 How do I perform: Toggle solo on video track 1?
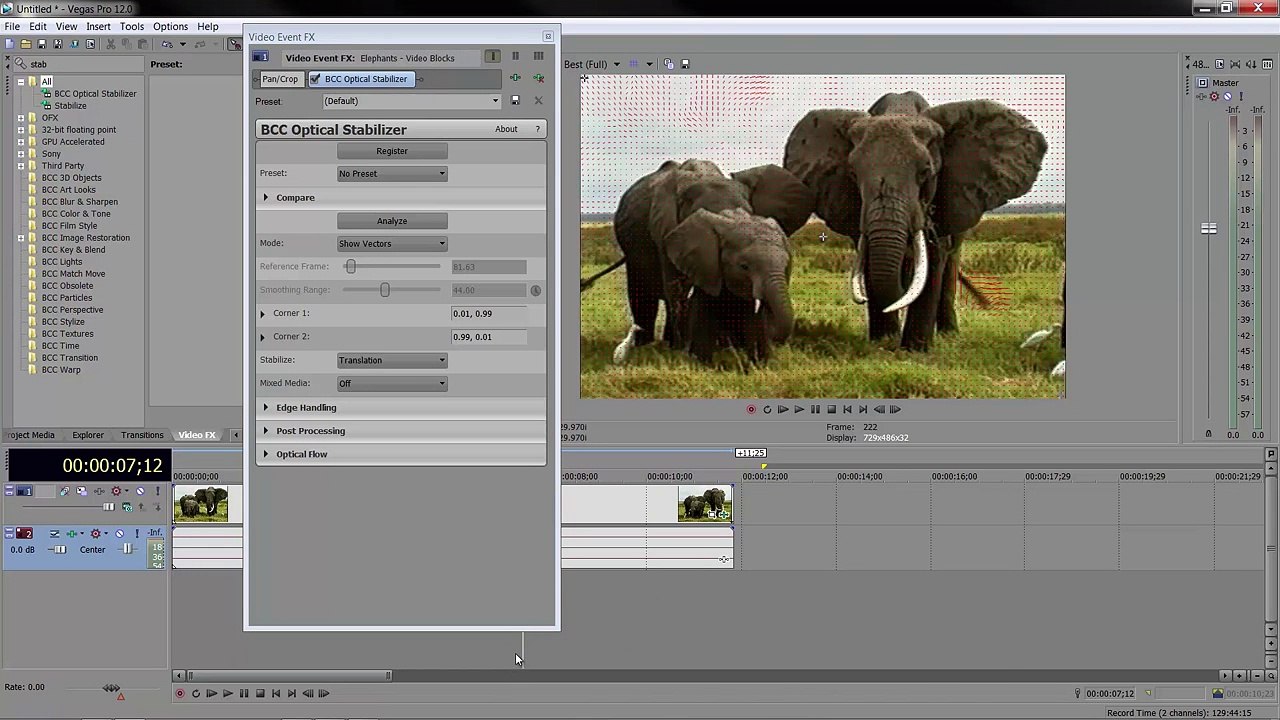(x=158, y=491)
